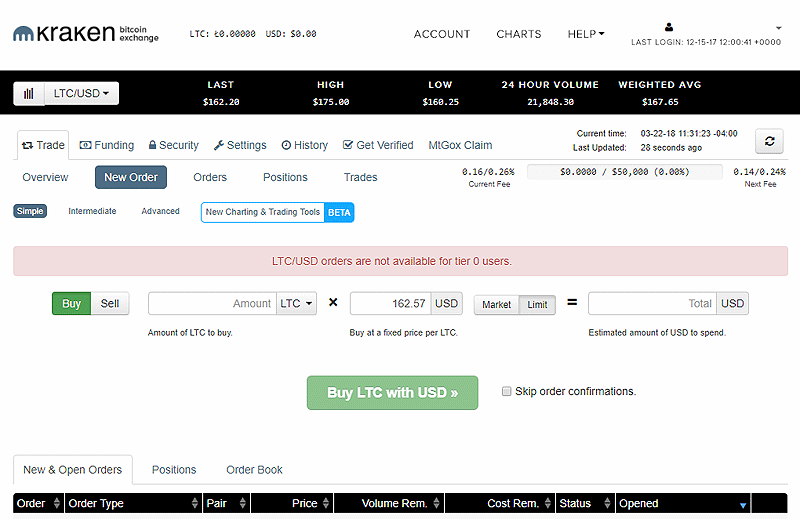This screenshot has height=519, width=800.
Task: Sort by the Pair column
Action: [227, 503]
